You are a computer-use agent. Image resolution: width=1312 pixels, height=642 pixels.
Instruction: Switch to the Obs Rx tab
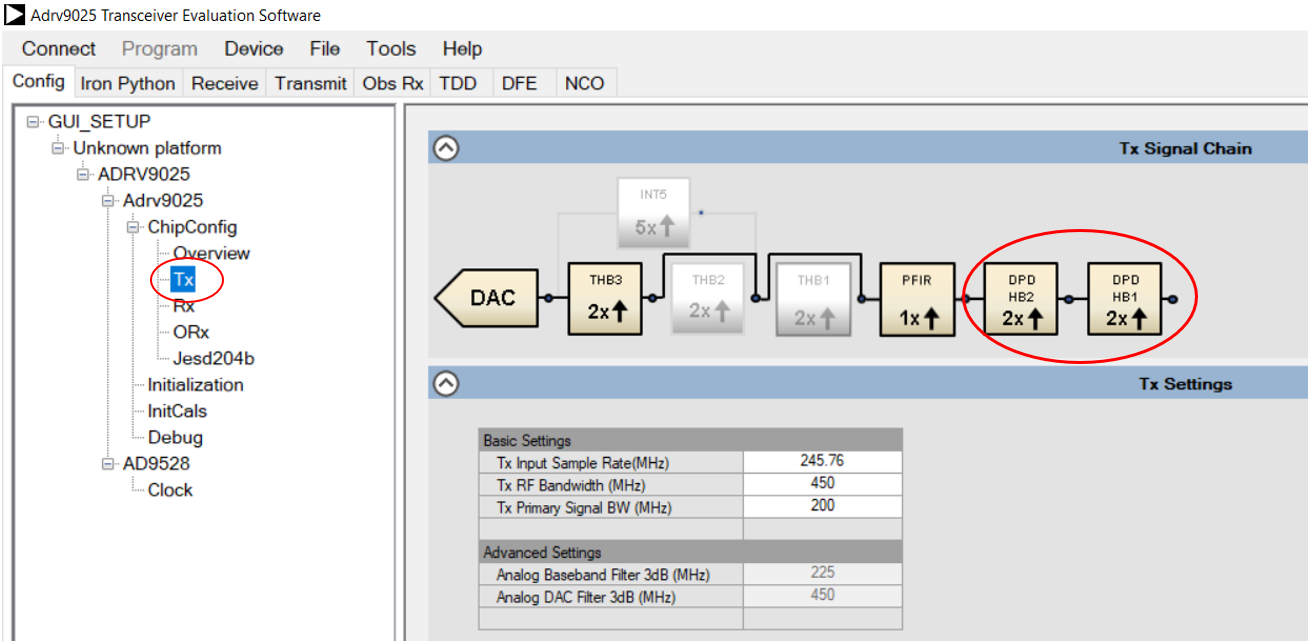pyautogui.click(x=393, y=84)
